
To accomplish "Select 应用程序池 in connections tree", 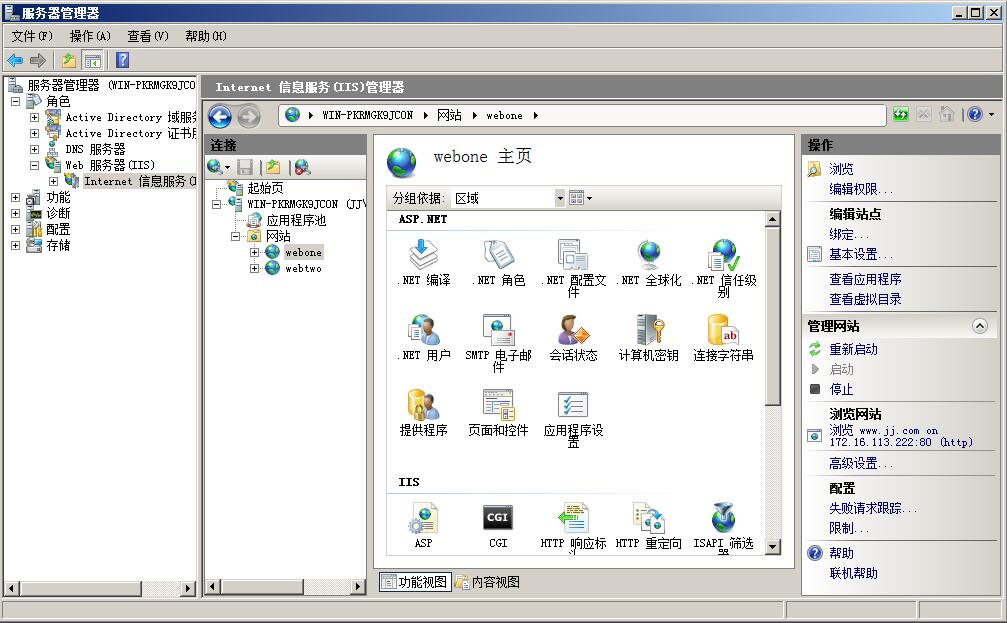I will click(x=296, y=220).
